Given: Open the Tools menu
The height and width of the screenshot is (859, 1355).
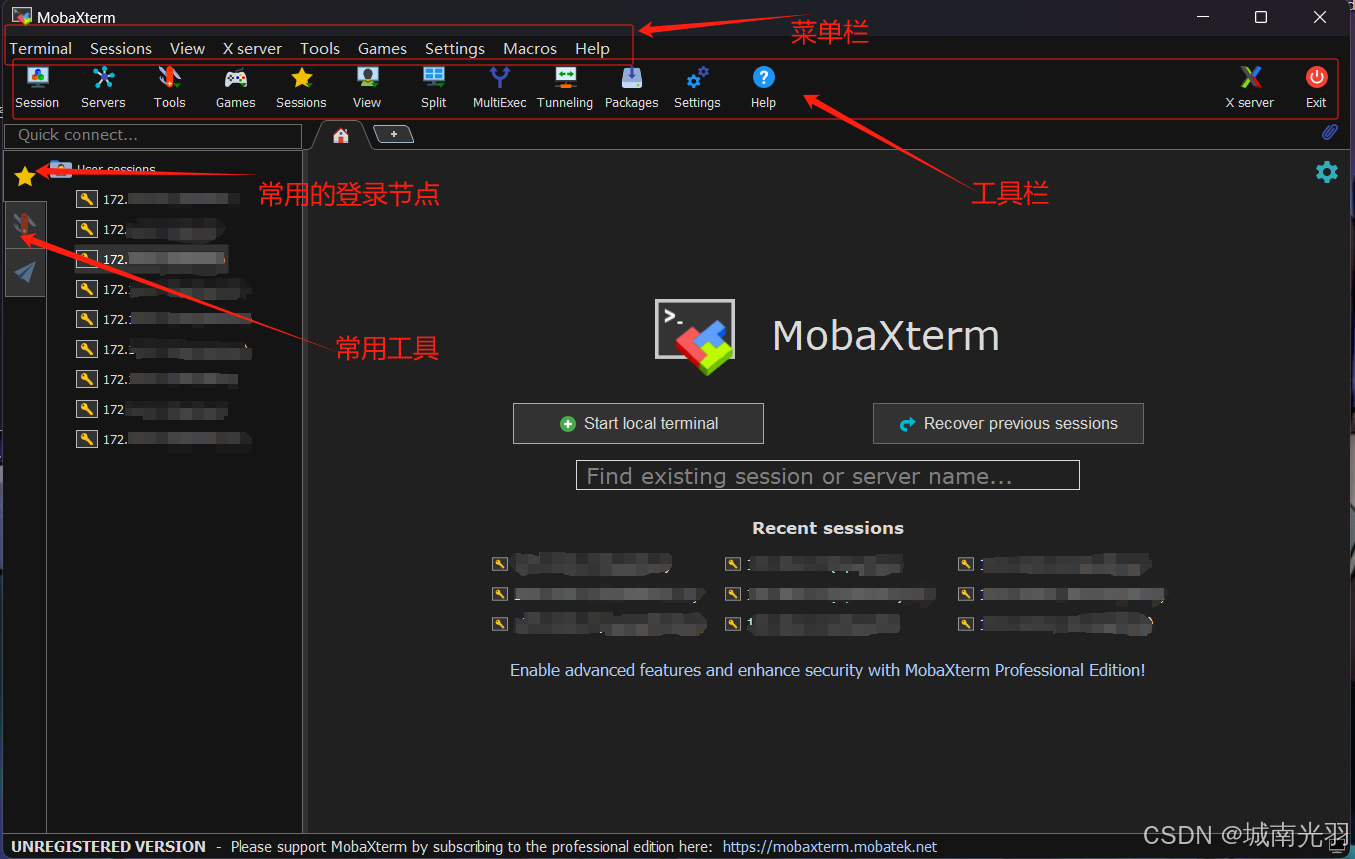Looking at the screenshot, I should [320, 48].
